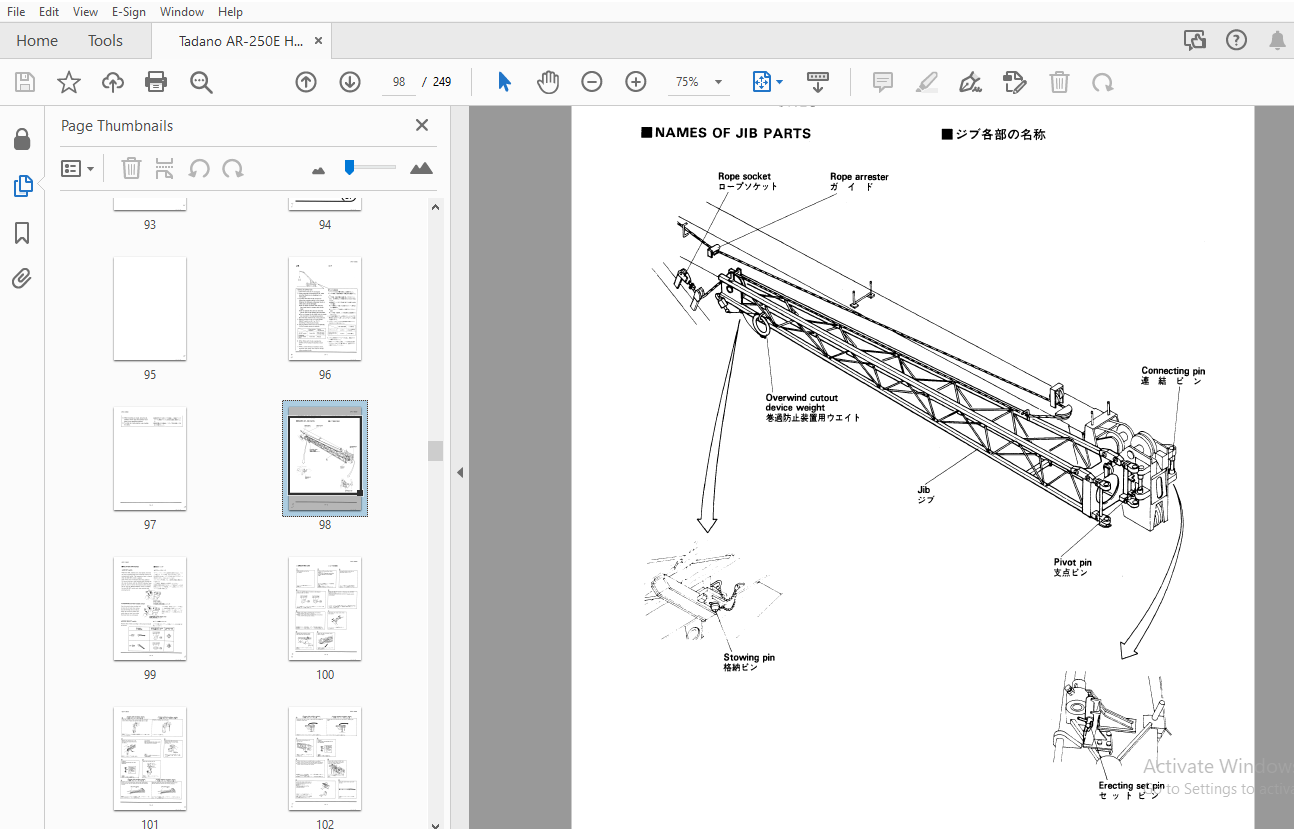Open the share feedback chat icon
This screenshot has width=1294, height=829.
coord(1195,40)
